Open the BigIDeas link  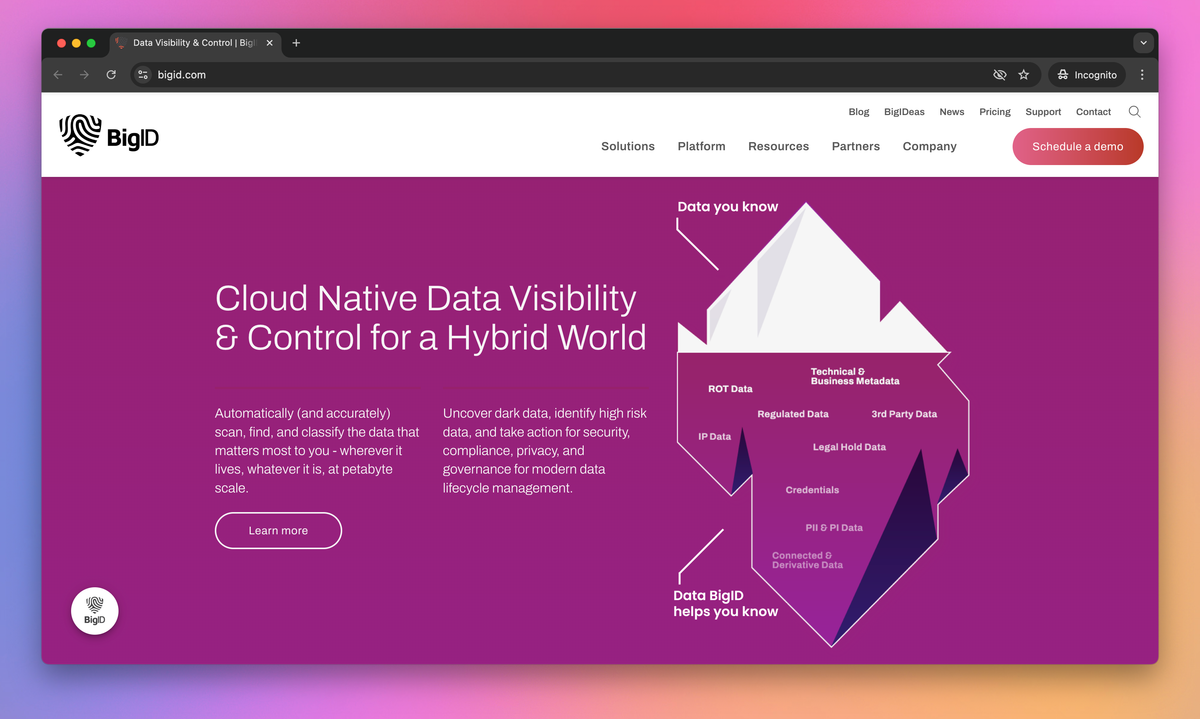click(x=905, y=112)
